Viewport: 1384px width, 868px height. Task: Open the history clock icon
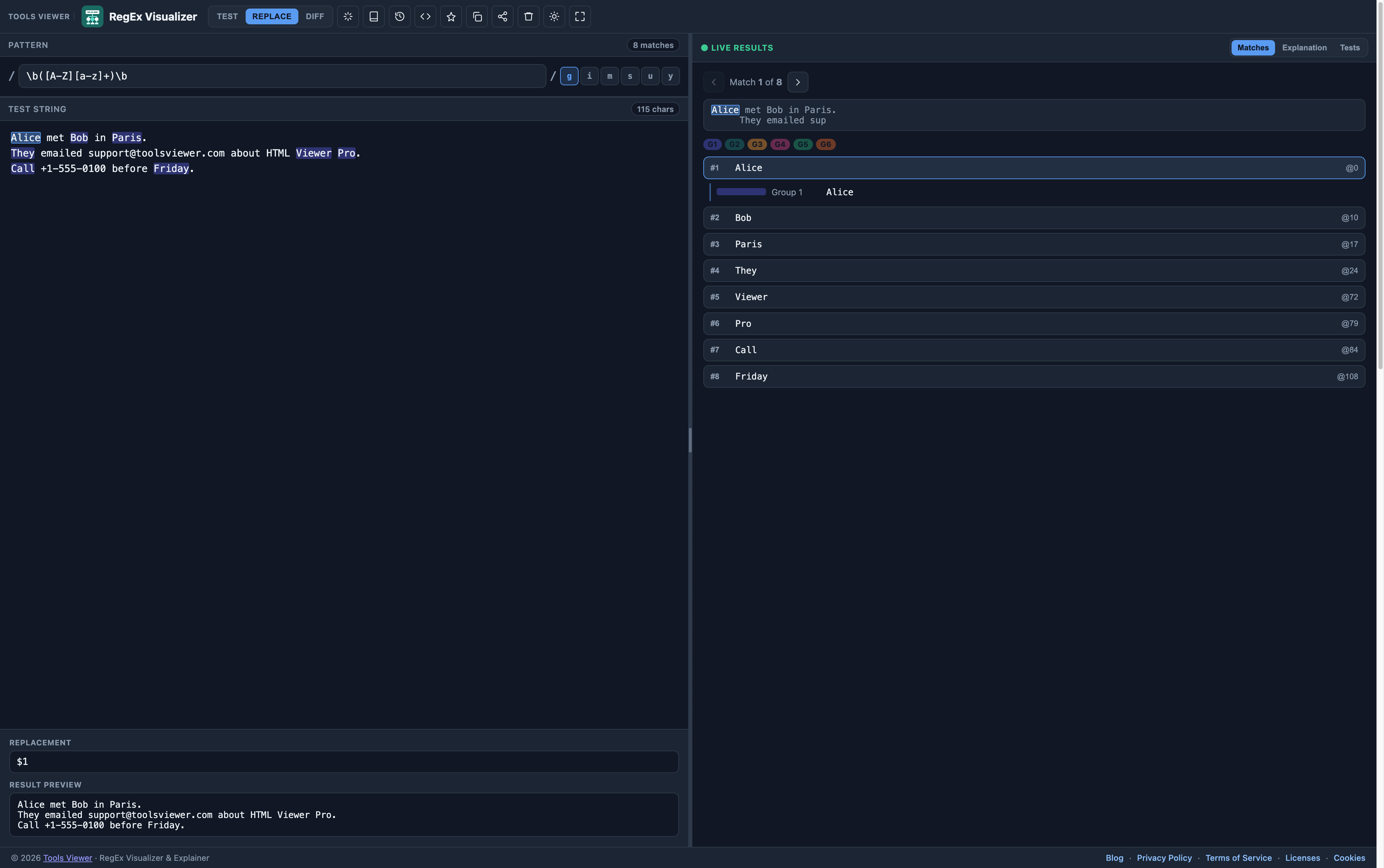point(399,17)
